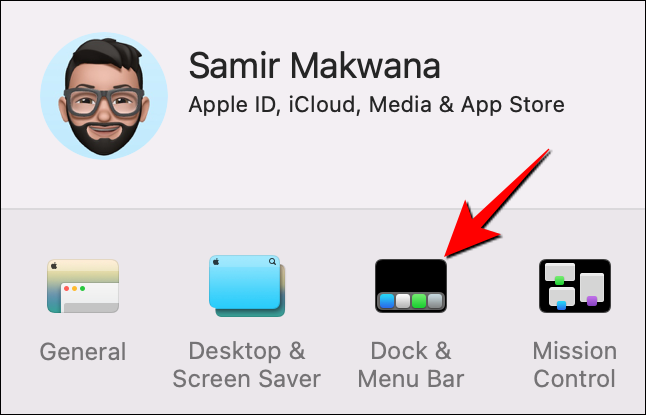Click the 'Menu Bar' line of text
Viewport: 646px width, 415px height.
click(x=411, y=379)
